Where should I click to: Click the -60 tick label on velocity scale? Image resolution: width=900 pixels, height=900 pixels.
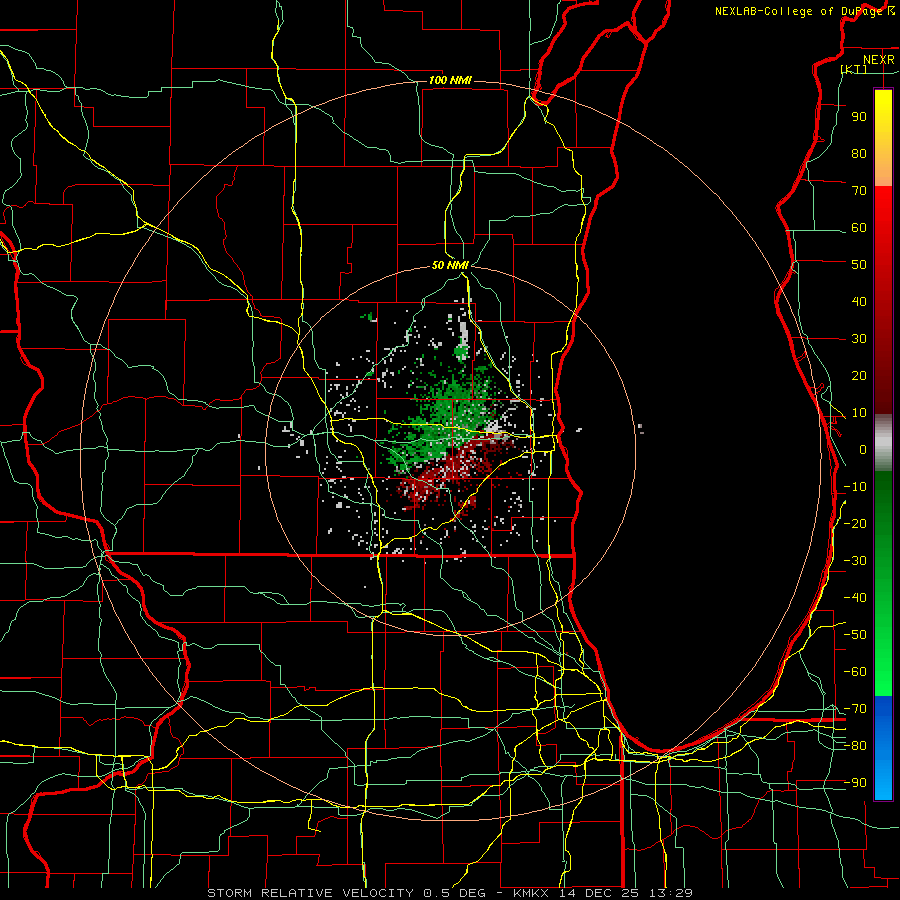[x=855, y=672]
